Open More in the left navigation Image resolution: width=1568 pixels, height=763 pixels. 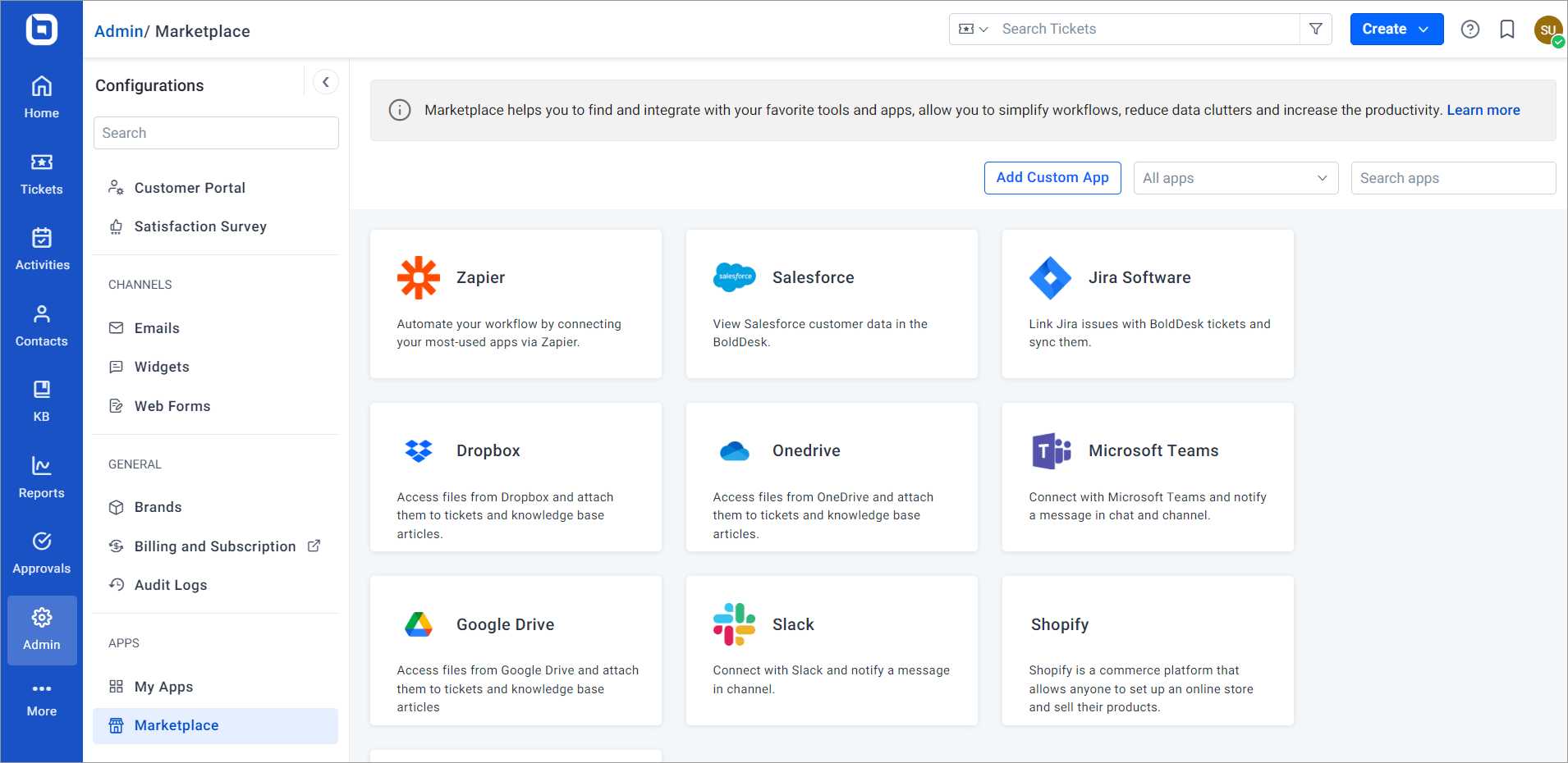tap(41, 700)
